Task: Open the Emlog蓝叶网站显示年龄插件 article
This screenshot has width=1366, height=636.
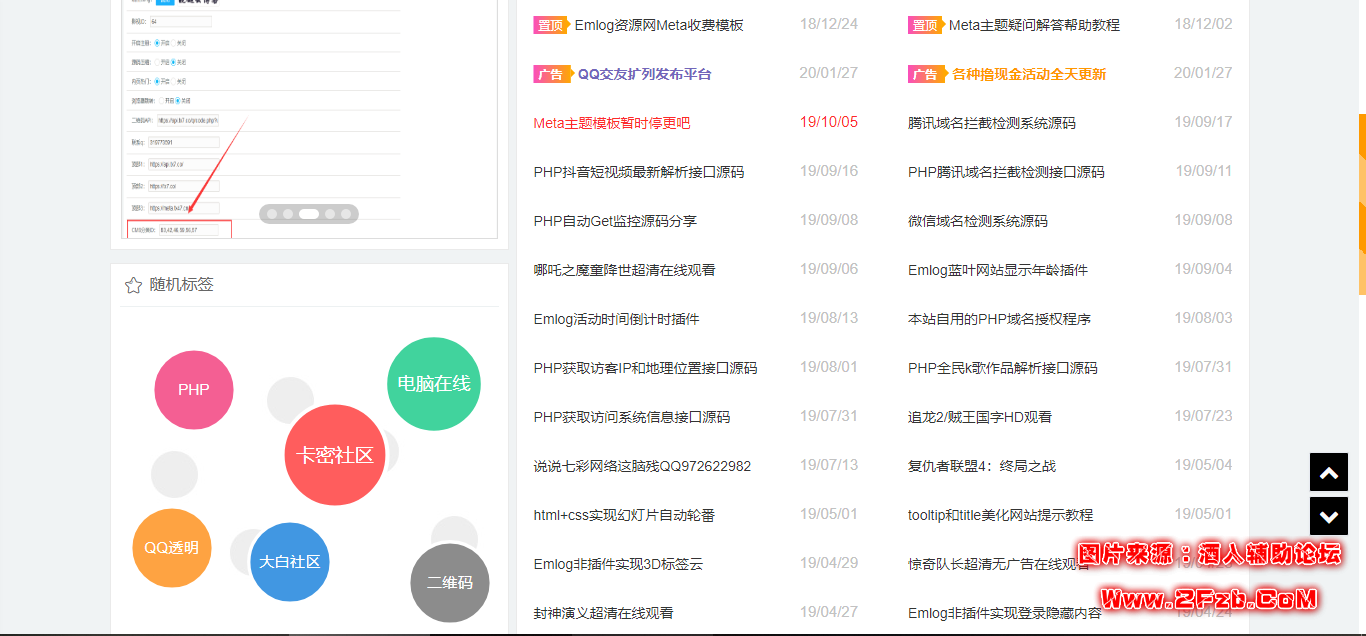Action: tap(997, 270)
